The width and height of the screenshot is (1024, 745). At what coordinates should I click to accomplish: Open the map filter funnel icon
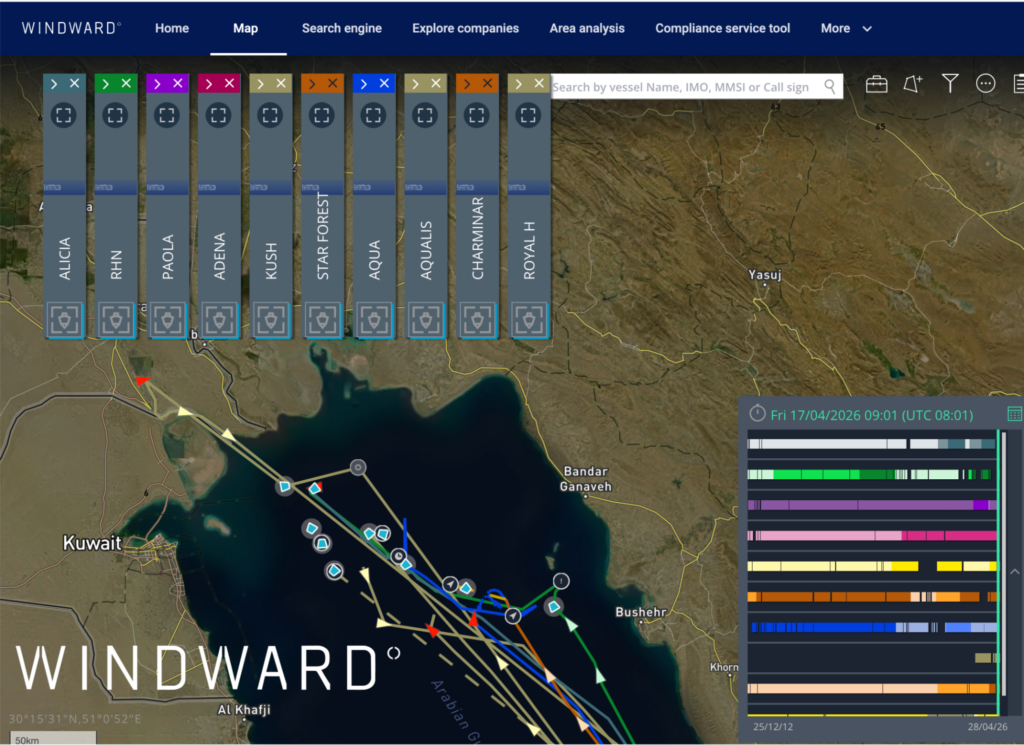(949, 84)
